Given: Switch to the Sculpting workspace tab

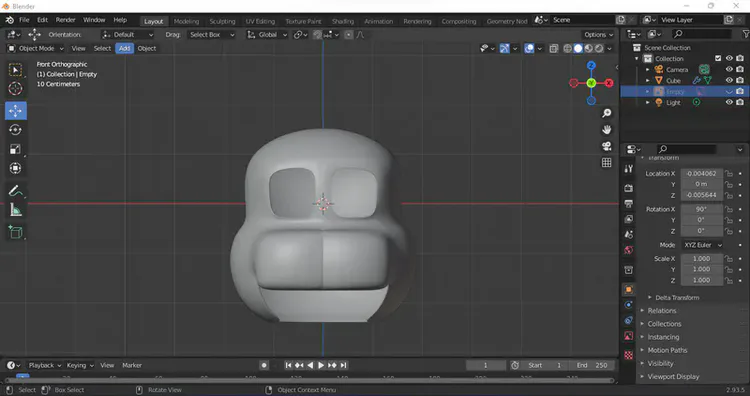Looking at the screenshot, I should pos(222,21).
